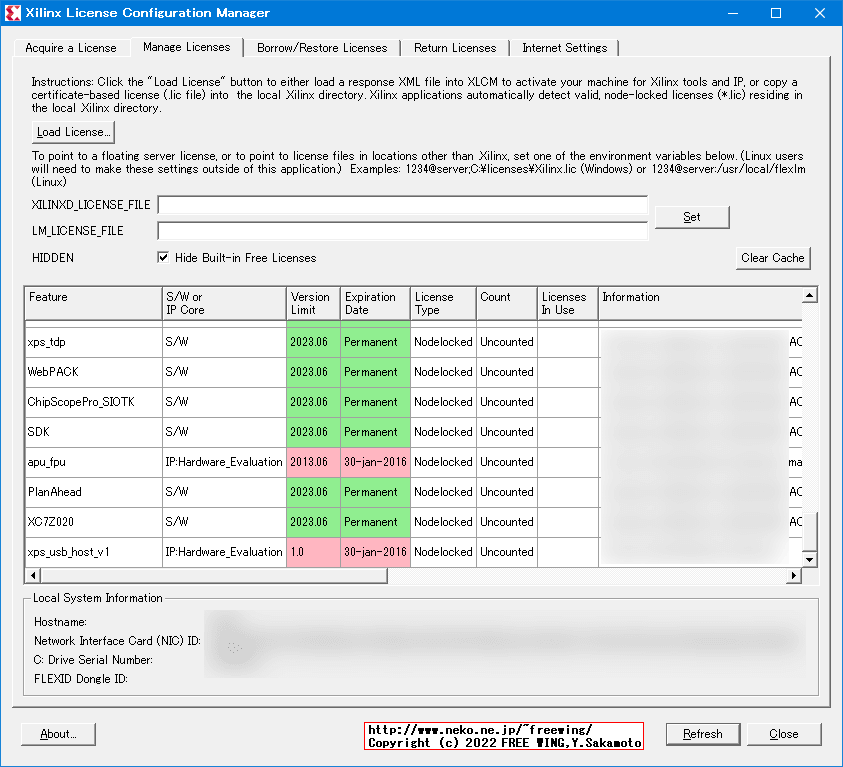Switch to the Internet Settings tab
843x767 pixels.
click(564, 47)
